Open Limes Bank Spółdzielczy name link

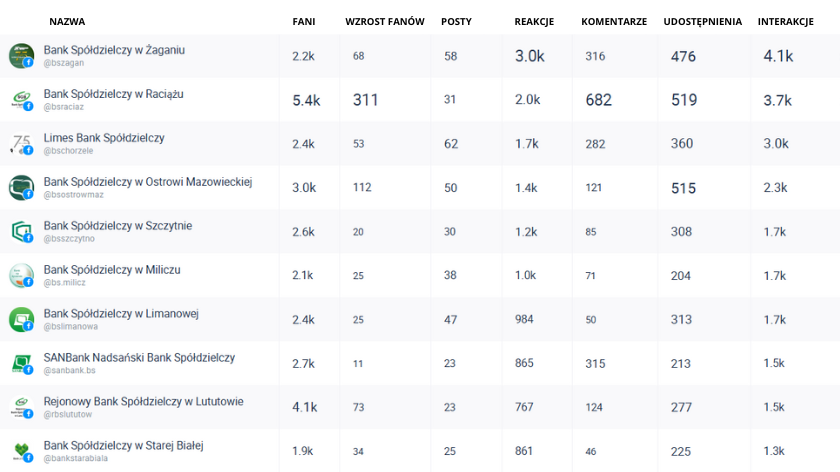104,138
